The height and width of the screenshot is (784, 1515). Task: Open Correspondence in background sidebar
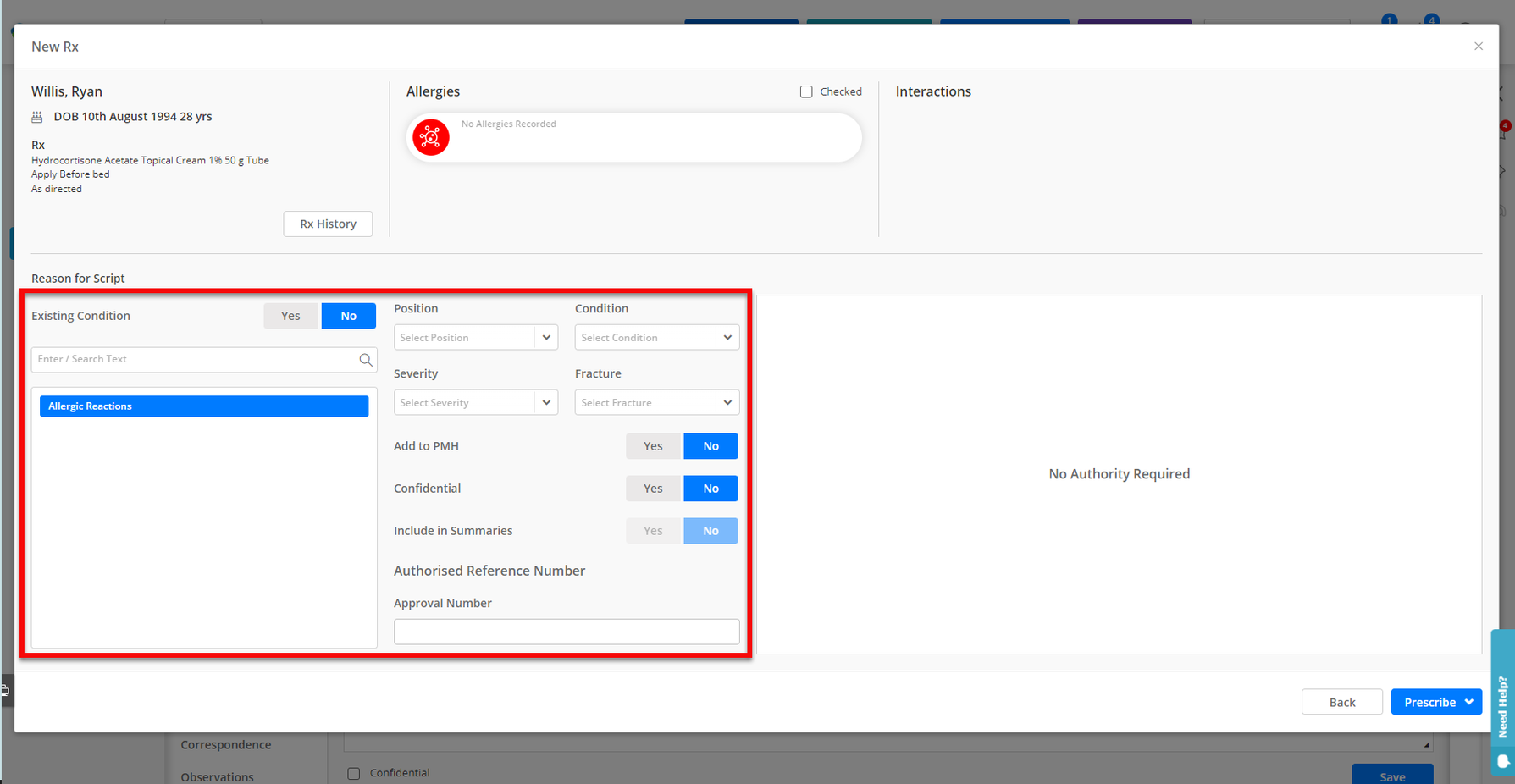(x=226, y=745)
